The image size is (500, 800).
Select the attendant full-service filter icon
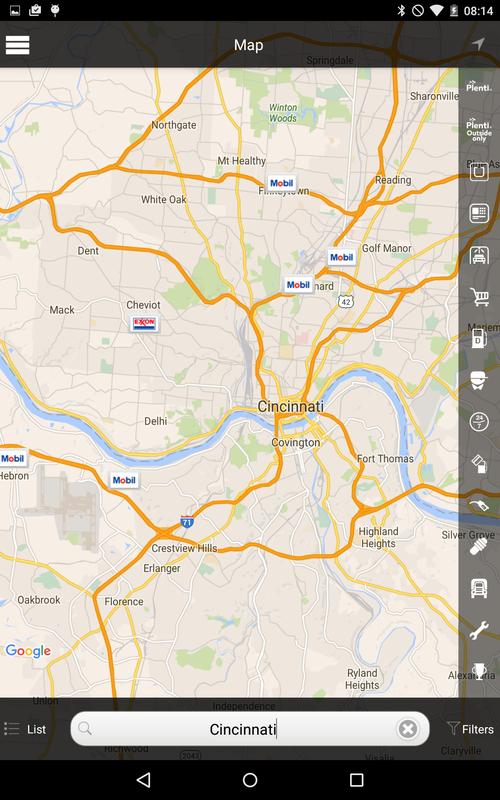pos(479,380)
